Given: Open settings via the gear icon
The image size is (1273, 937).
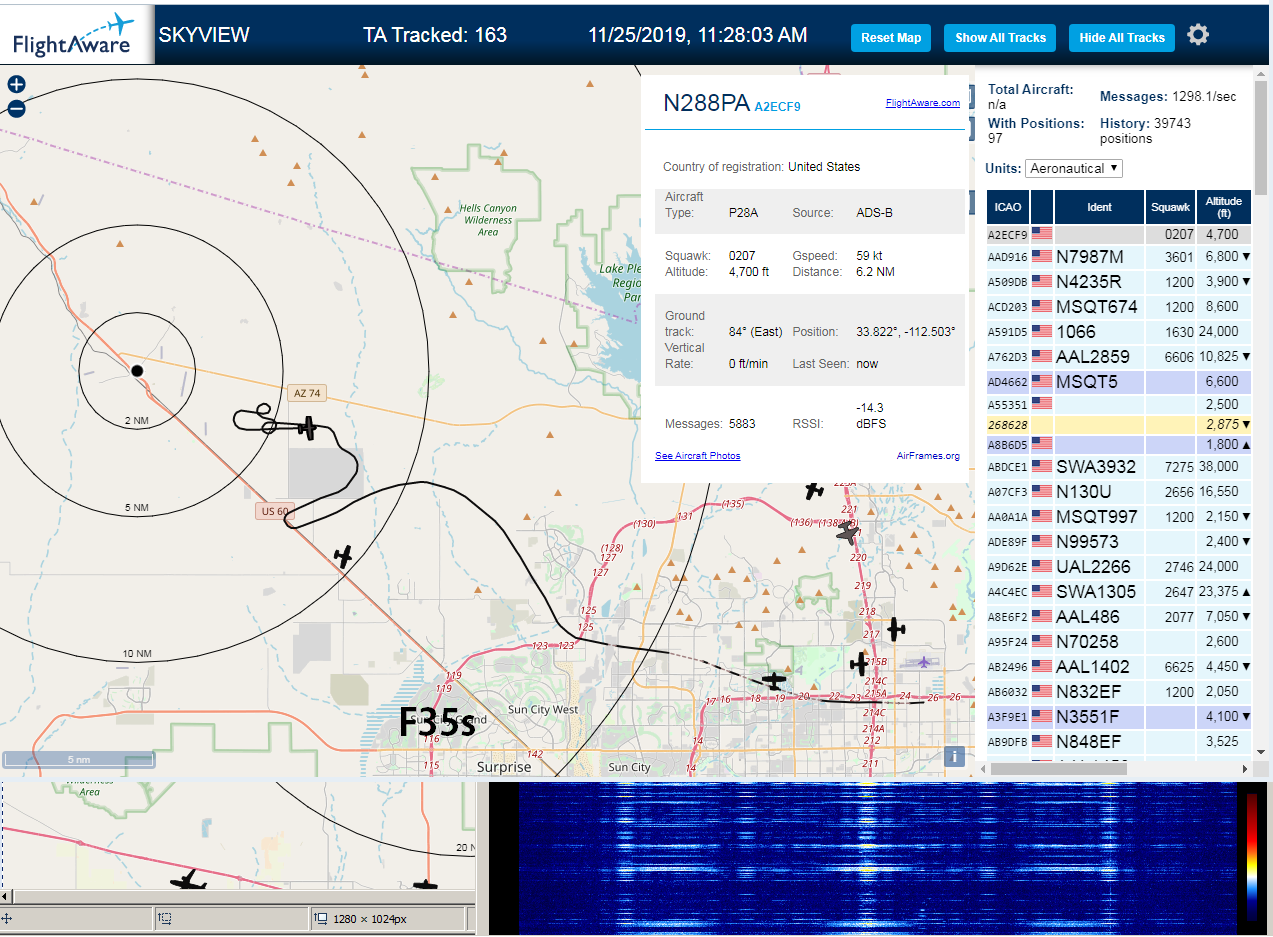Looking at the screenshot, I should point(1198,35).
